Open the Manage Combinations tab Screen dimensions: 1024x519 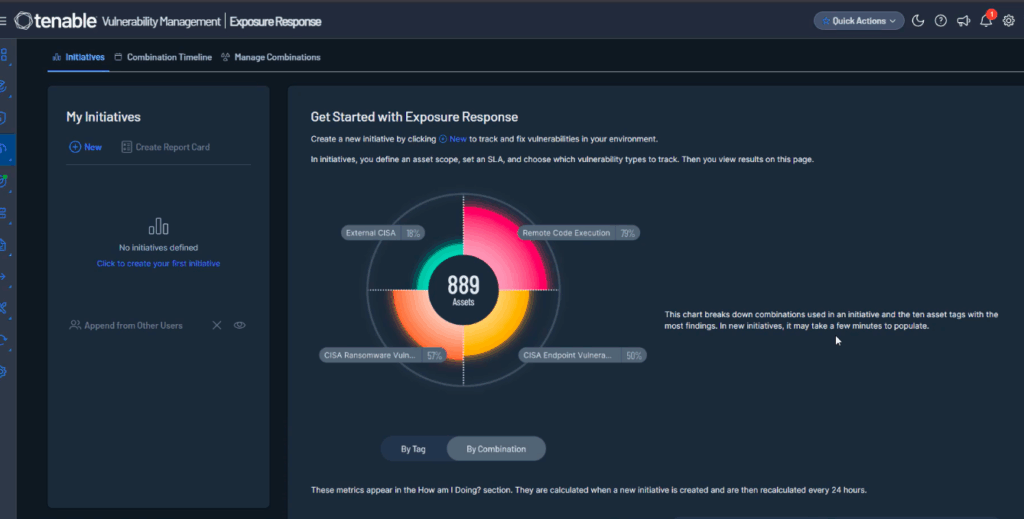(x=270, y=58)
